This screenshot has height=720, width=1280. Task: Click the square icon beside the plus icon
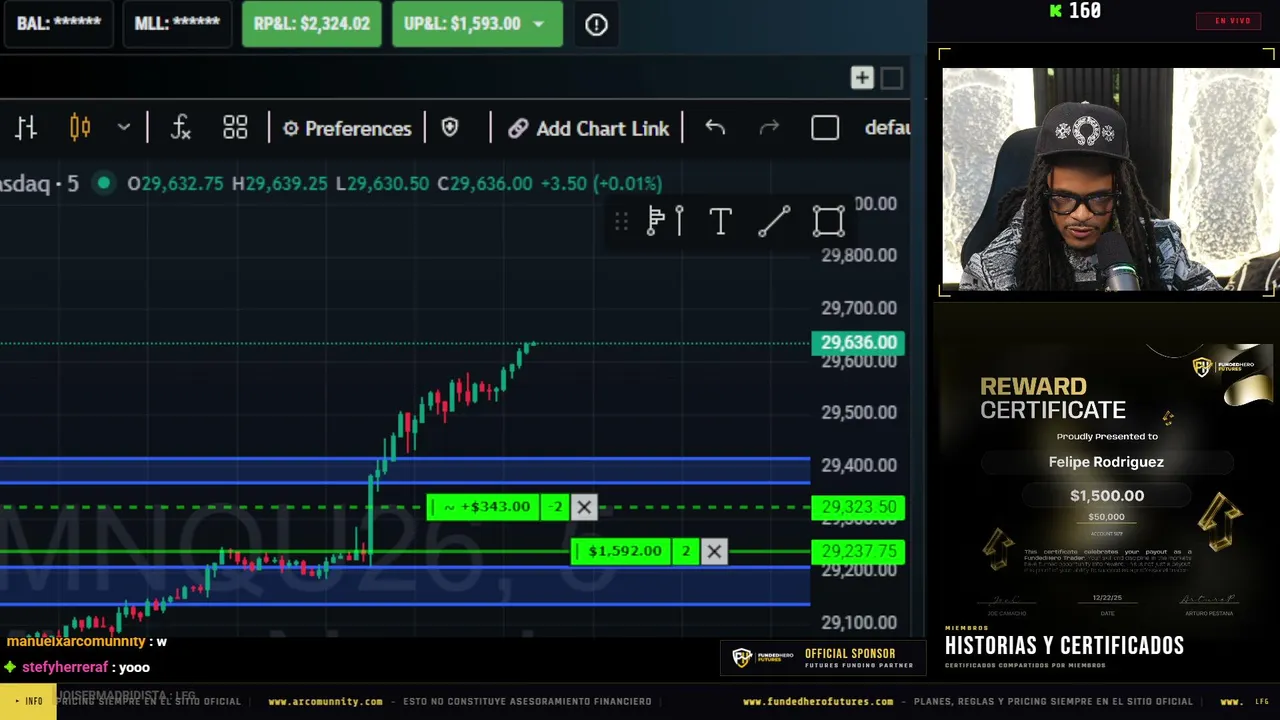click(x=892, y=78)
